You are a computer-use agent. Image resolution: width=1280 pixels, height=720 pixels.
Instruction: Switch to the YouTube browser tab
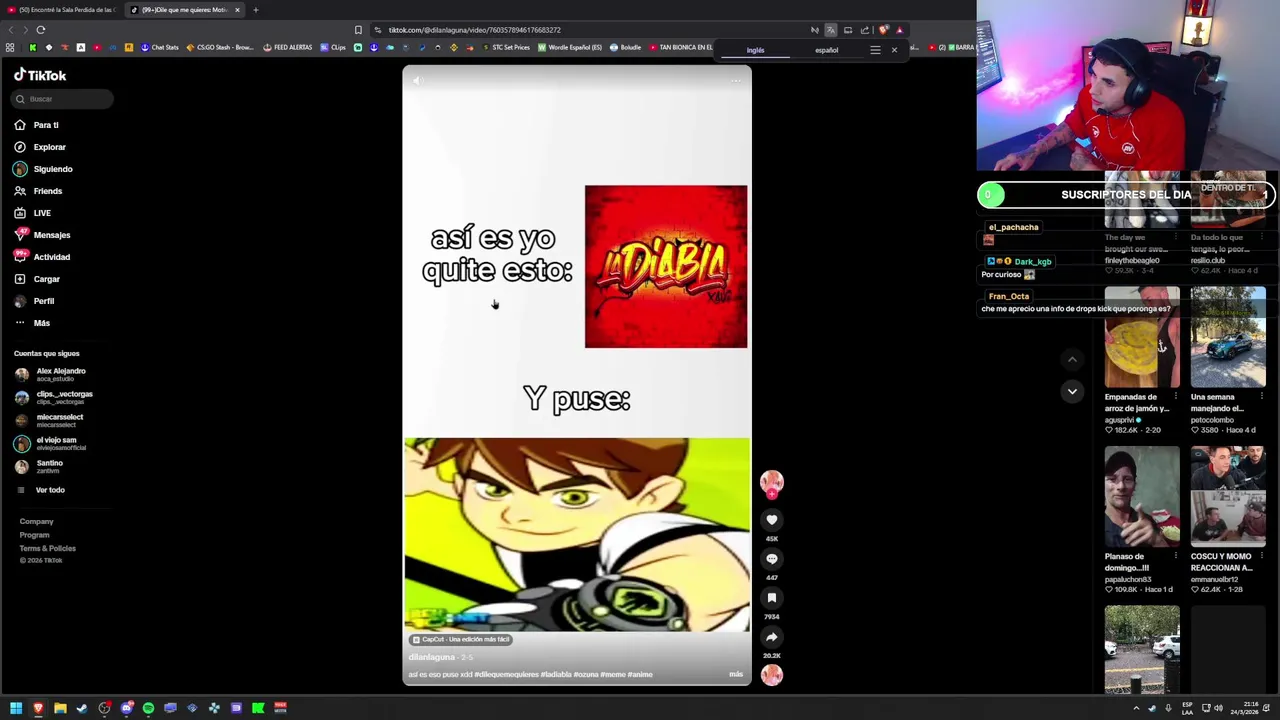pyautogui.click(x=62, y=10)
